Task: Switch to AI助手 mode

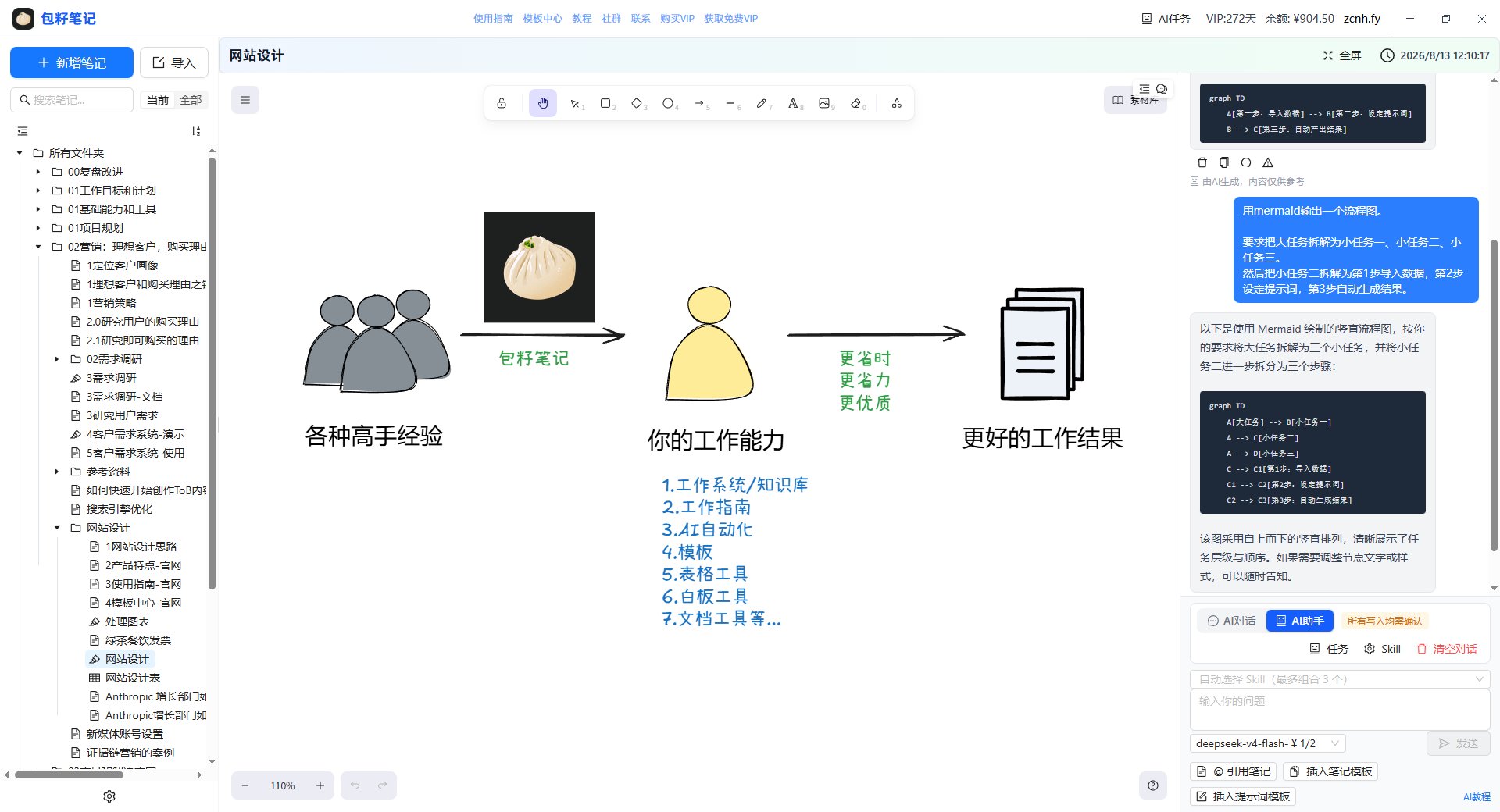Action: click(1300, 621)
